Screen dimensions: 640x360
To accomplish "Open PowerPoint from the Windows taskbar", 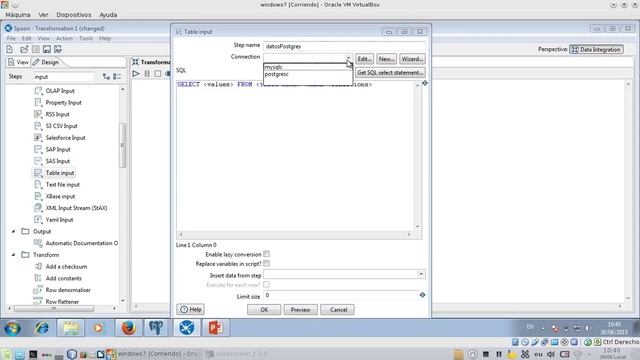I will 216,328.
